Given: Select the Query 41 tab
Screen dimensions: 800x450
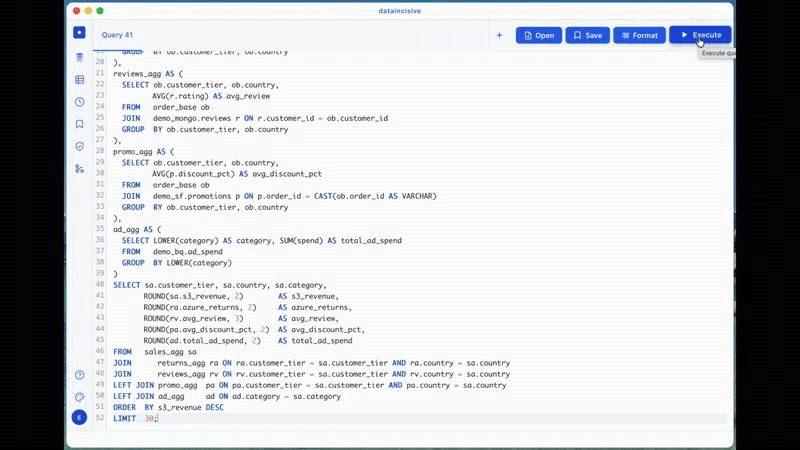Looking at the screenshot, I should 117,35.
